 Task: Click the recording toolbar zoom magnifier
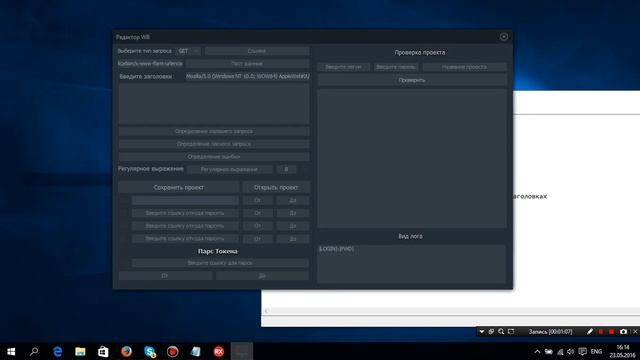point(501,332)
